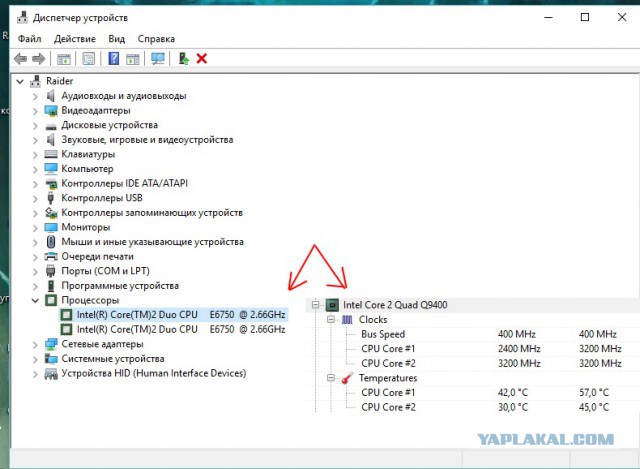Click the Мониторы monitor icon
Viewport: 640px width, 469px height.
[51, 227]
